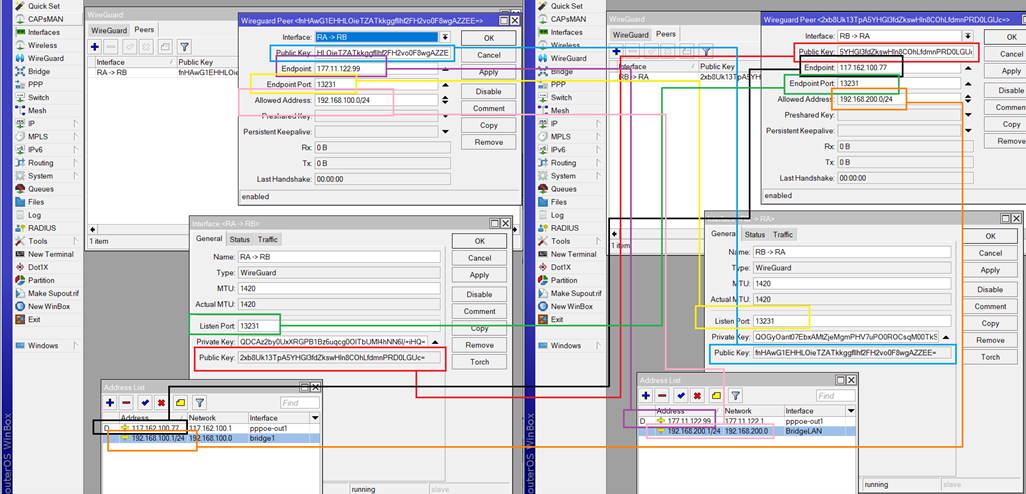Click Find box in right Address List
Screen dimensions: 1026x494
(836, 396)
